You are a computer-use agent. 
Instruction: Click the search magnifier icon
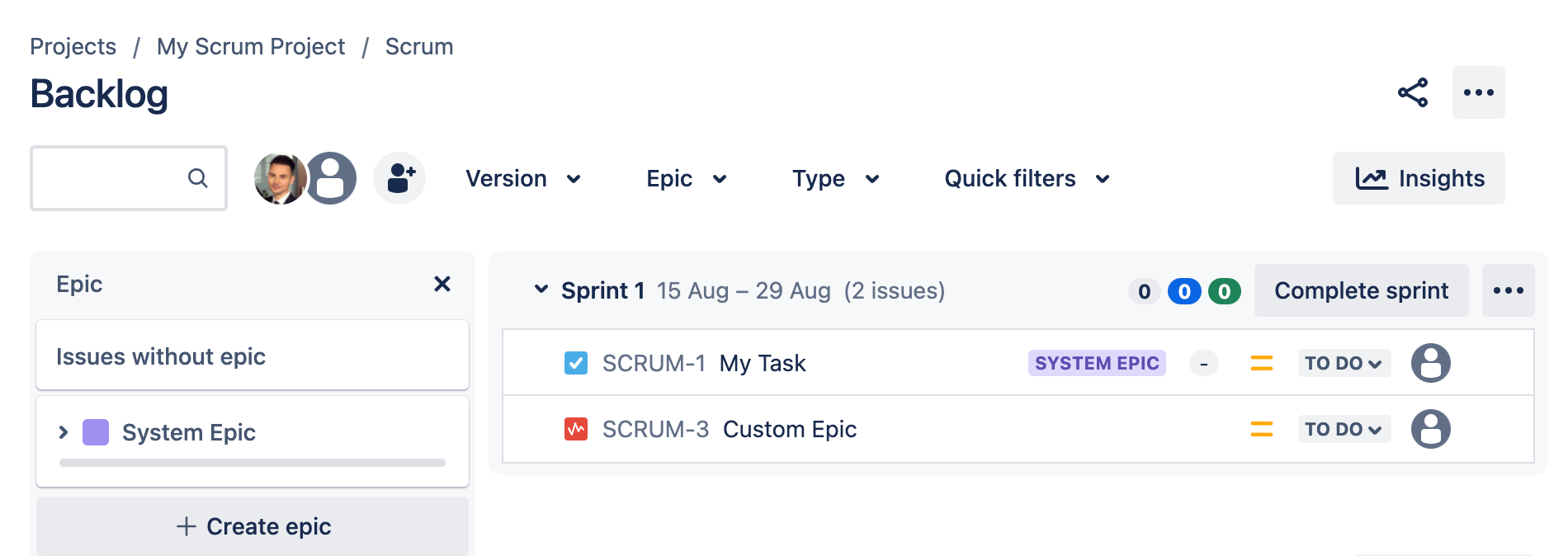pos(197,178)
